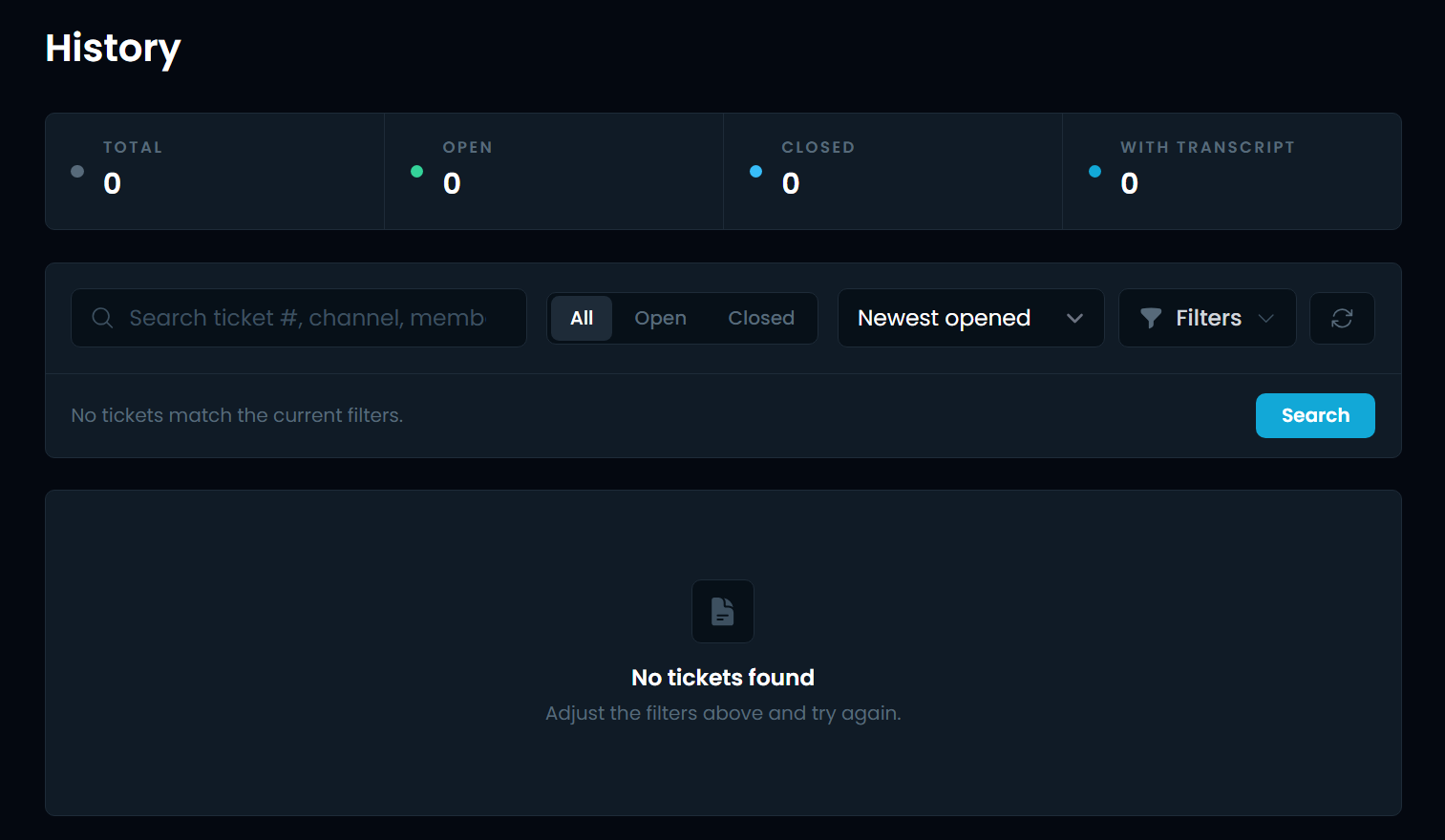The height and width of the screenshot is (840, 1445).
Task: Click the gray dot beside TOTAL
Action: 77,172
